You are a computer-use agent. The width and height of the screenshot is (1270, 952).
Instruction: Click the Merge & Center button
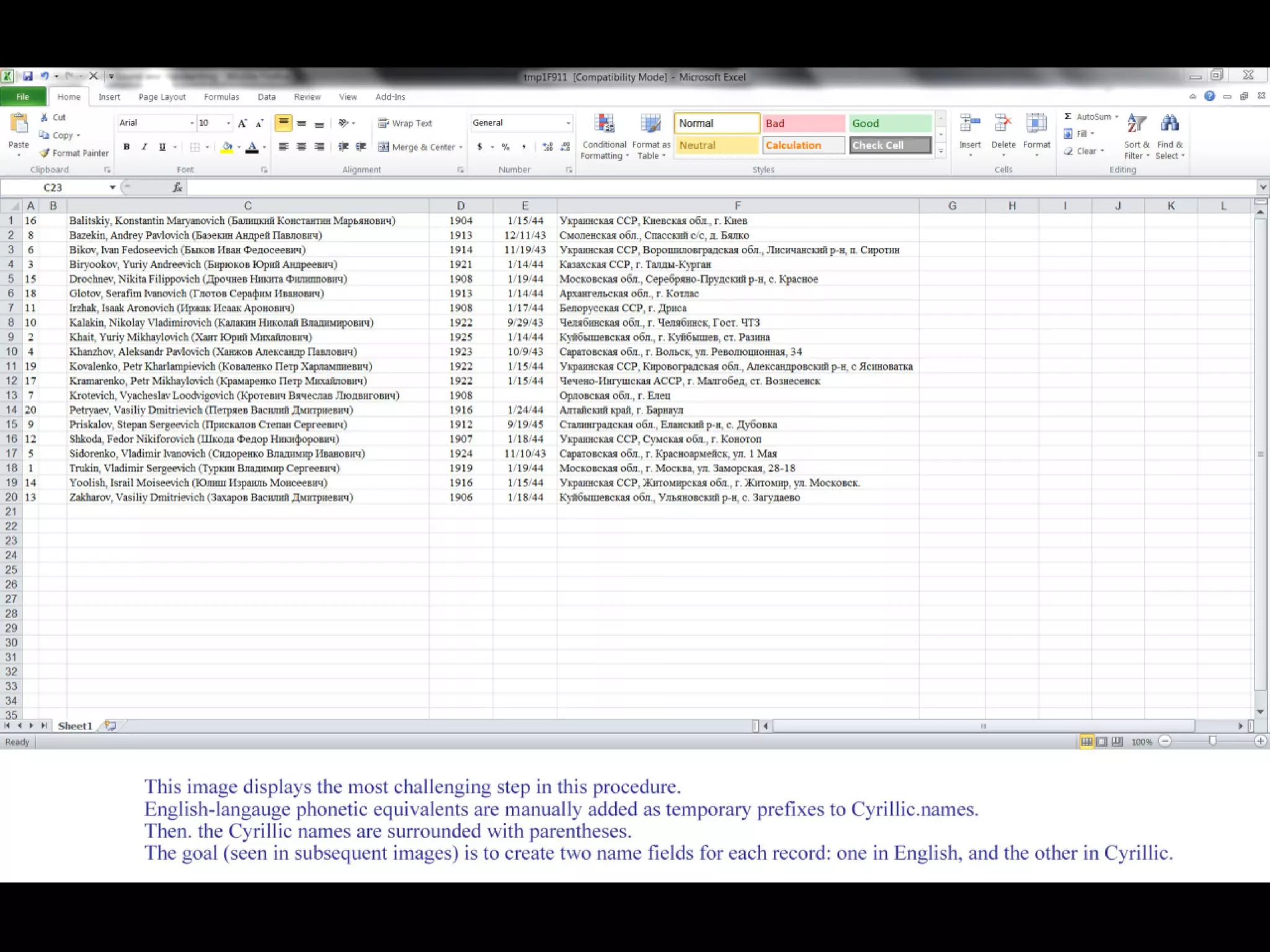coord(416,147)
